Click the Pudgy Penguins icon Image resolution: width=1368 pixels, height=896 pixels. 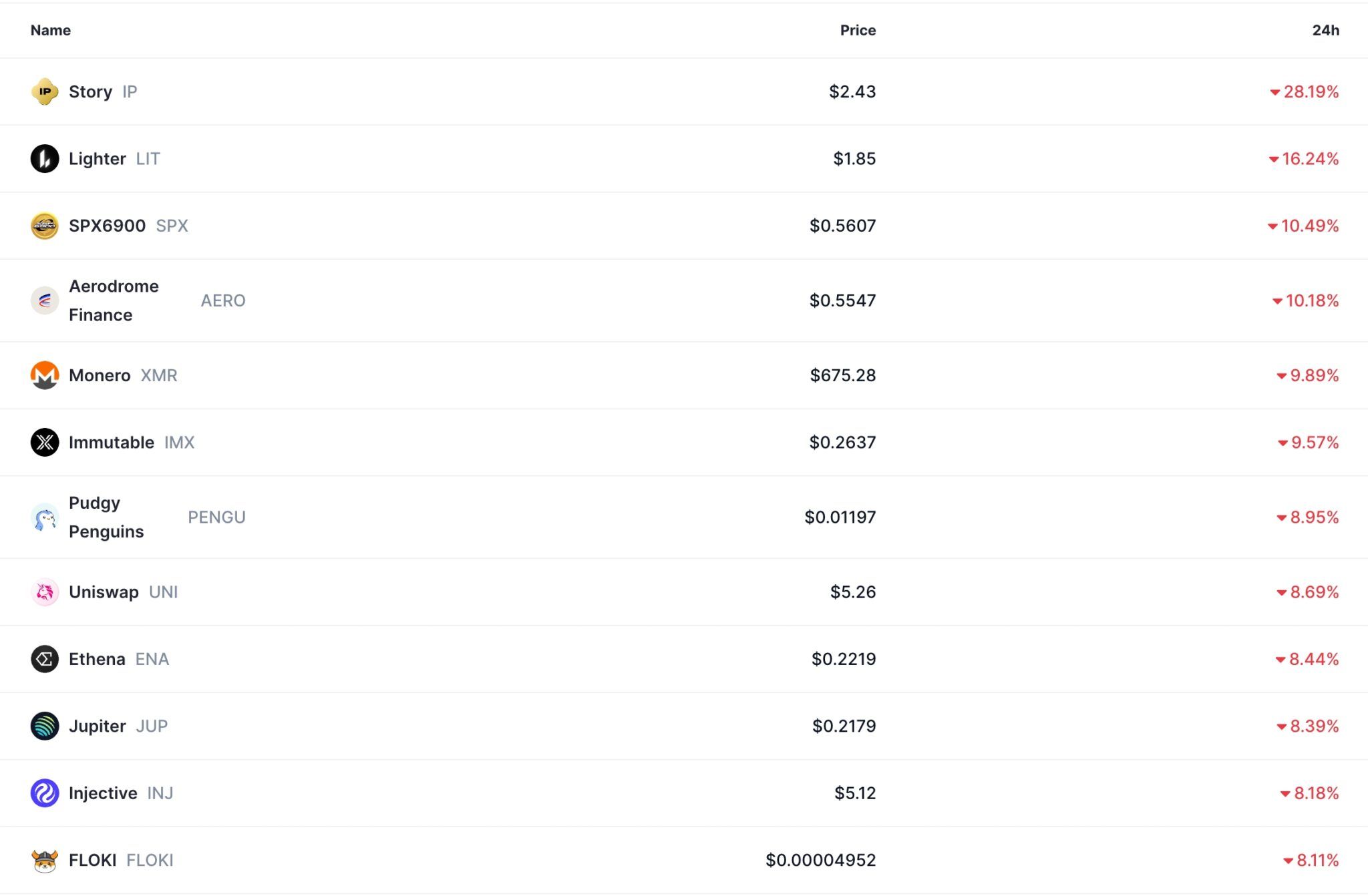pyautogui.click(x=45, y=517)
